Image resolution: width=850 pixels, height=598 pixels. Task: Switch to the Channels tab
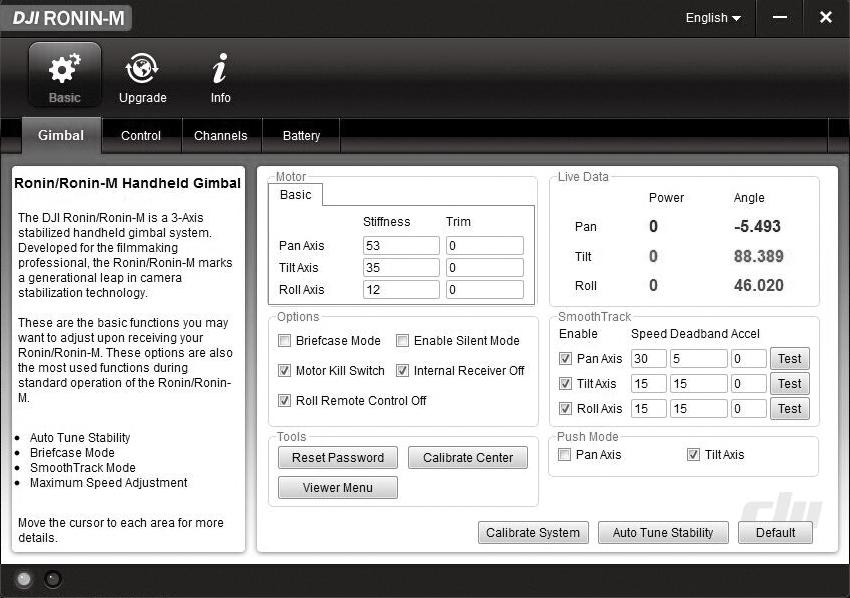pos(221,136)
